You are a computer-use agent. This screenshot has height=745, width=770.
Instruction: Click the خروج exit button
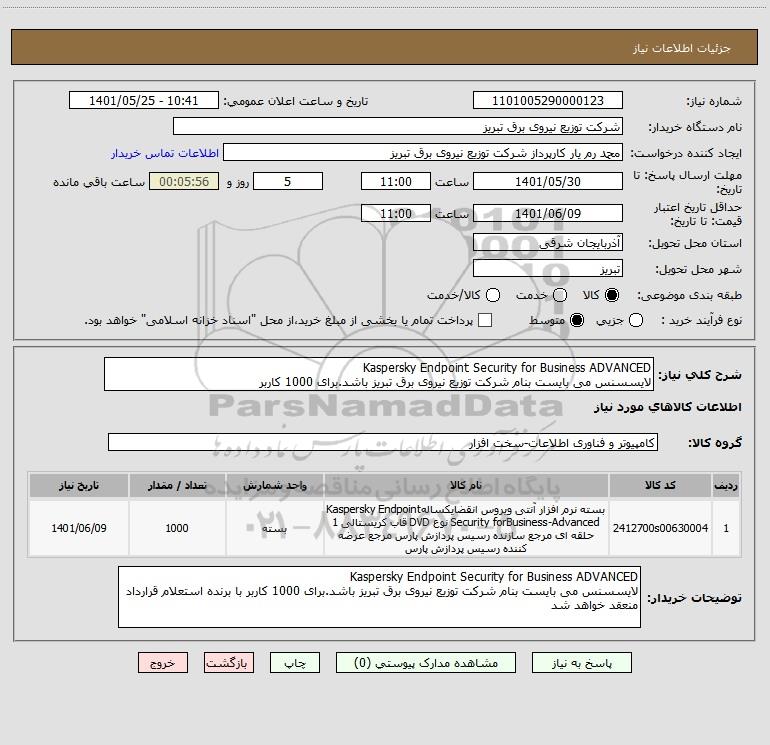pyautogui.click(x=163, y=663)
